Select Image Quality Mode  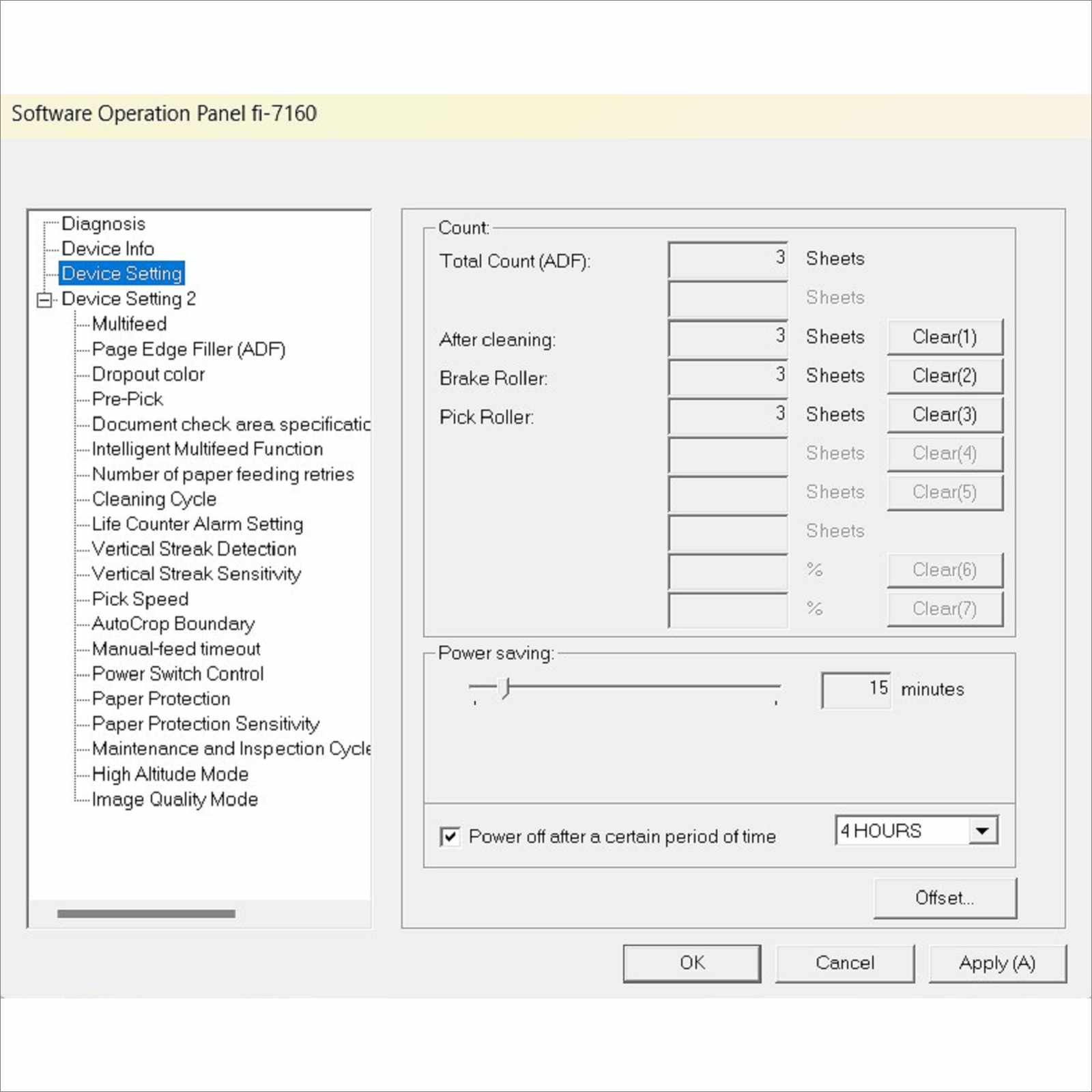click(175, 799)
